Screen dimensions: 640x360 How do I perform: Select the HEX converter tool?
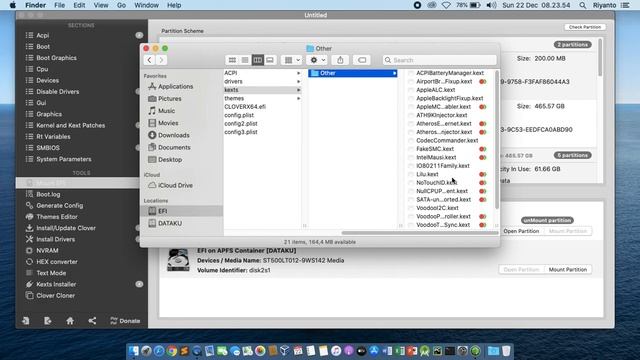pyautogui.click(x=57, y=262)
